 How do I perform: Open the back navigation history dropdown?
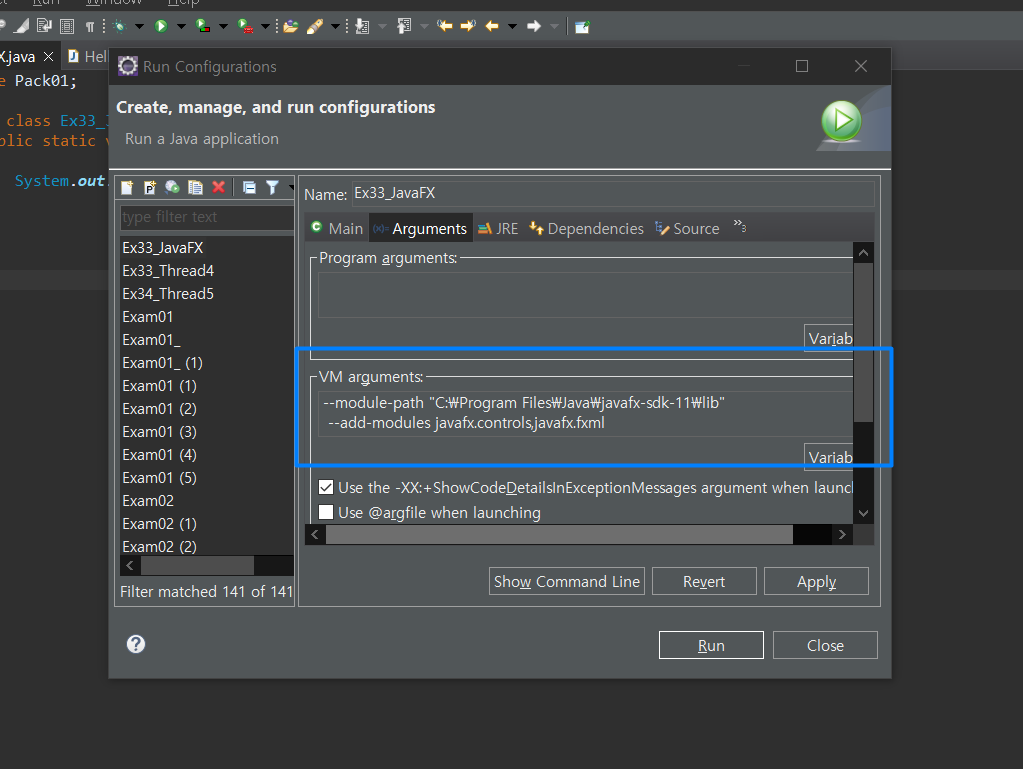[512, 26]
